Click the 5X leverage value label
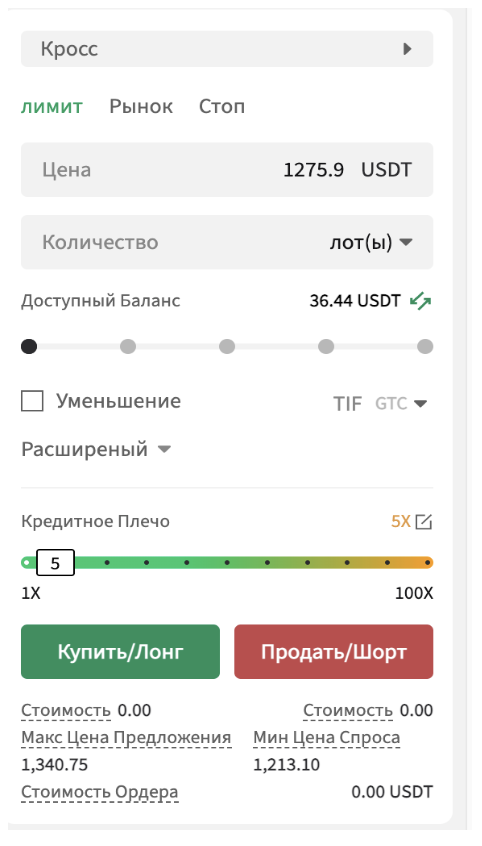This screenshot has height=846, width=482. pos(400,522)
